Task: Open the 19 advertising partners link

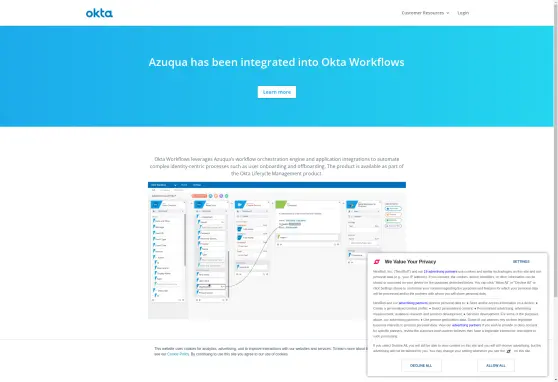Action: (x=440, y=271)
